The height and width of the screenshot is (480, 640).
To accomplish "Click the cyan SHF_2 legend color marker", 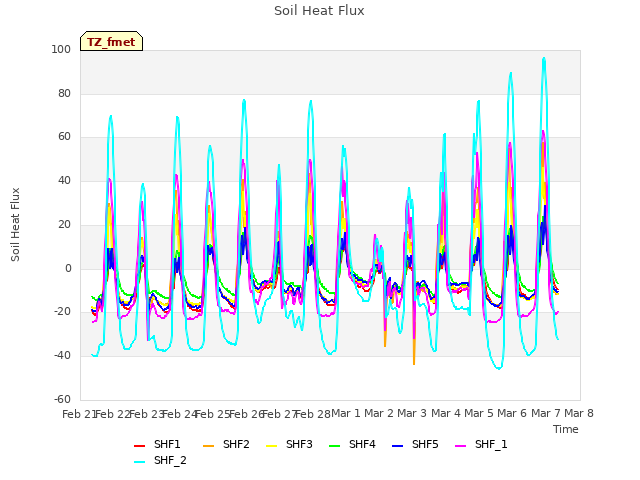I will (x=140, y=462).
